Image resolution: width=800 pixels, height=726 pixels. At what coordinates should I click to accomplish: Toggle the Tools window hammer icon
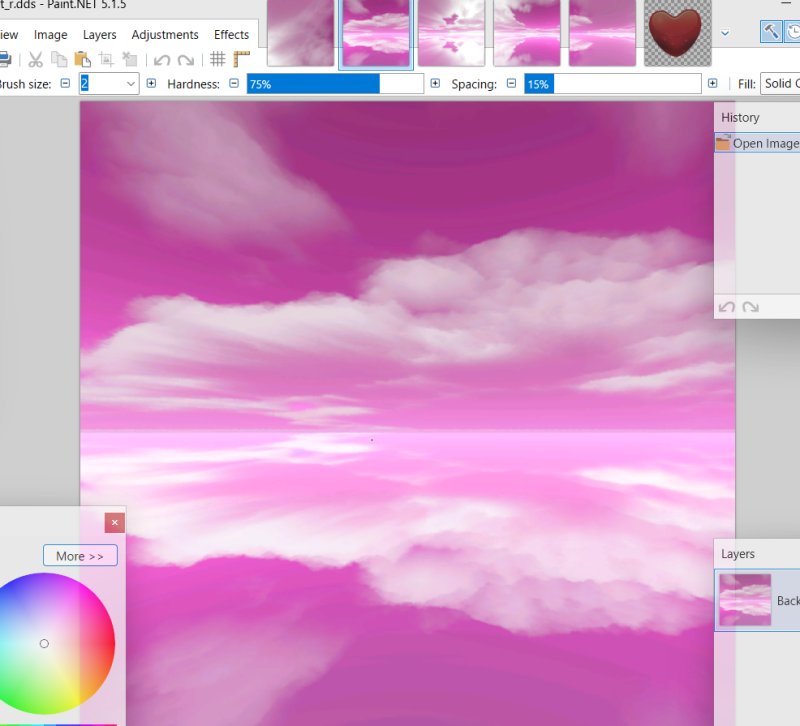pyautogui.click(x=771, y=31)
